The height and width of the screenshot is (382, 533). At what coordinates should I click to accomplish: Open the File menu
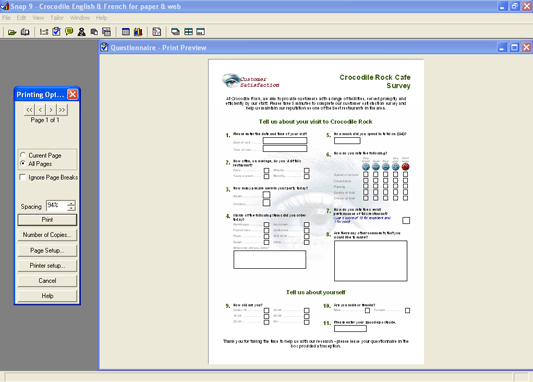[6, 18]
